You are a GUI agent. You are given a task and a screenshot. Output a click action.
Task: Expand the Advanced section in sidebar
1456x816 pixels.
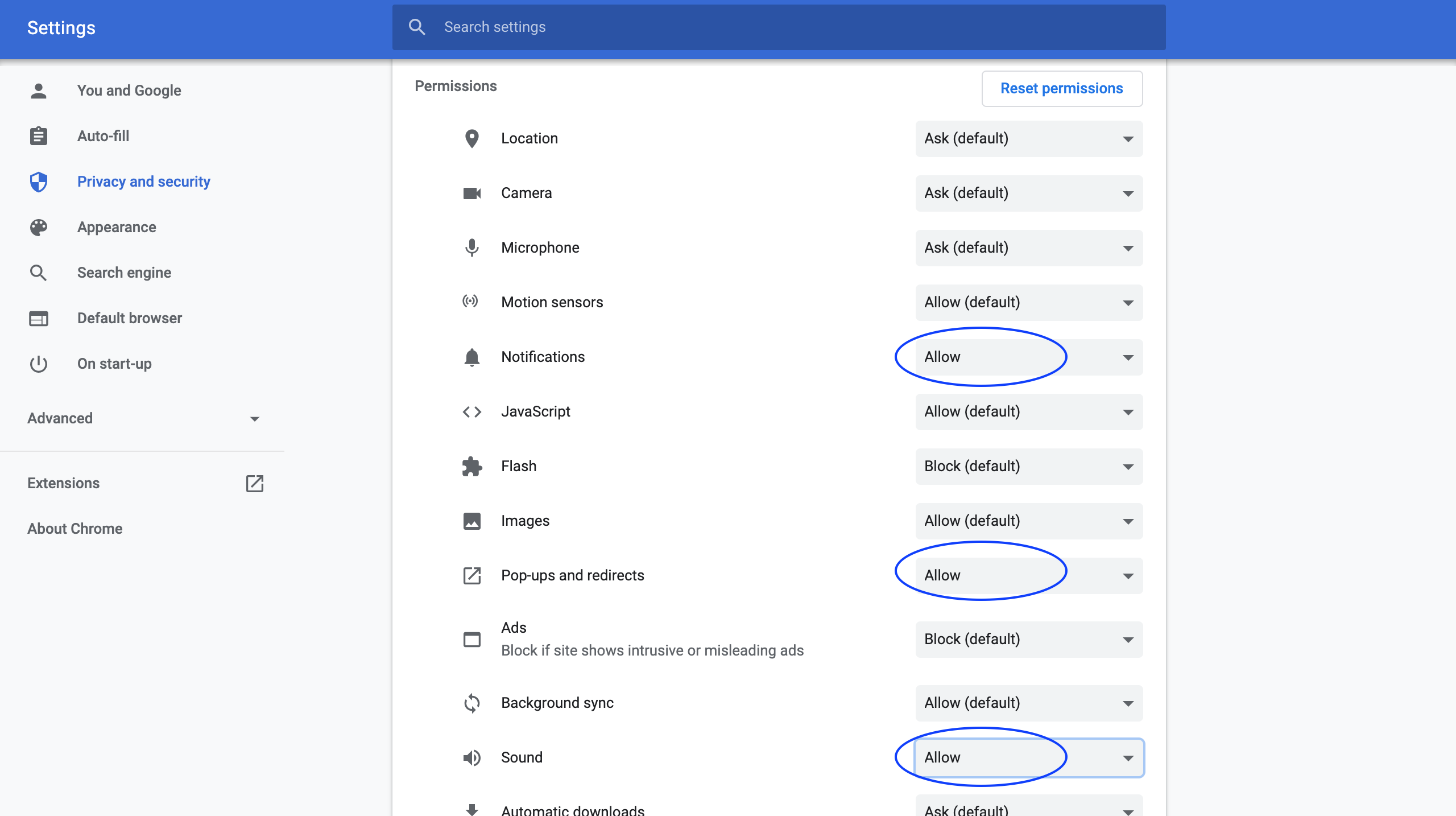coord(142,418)
